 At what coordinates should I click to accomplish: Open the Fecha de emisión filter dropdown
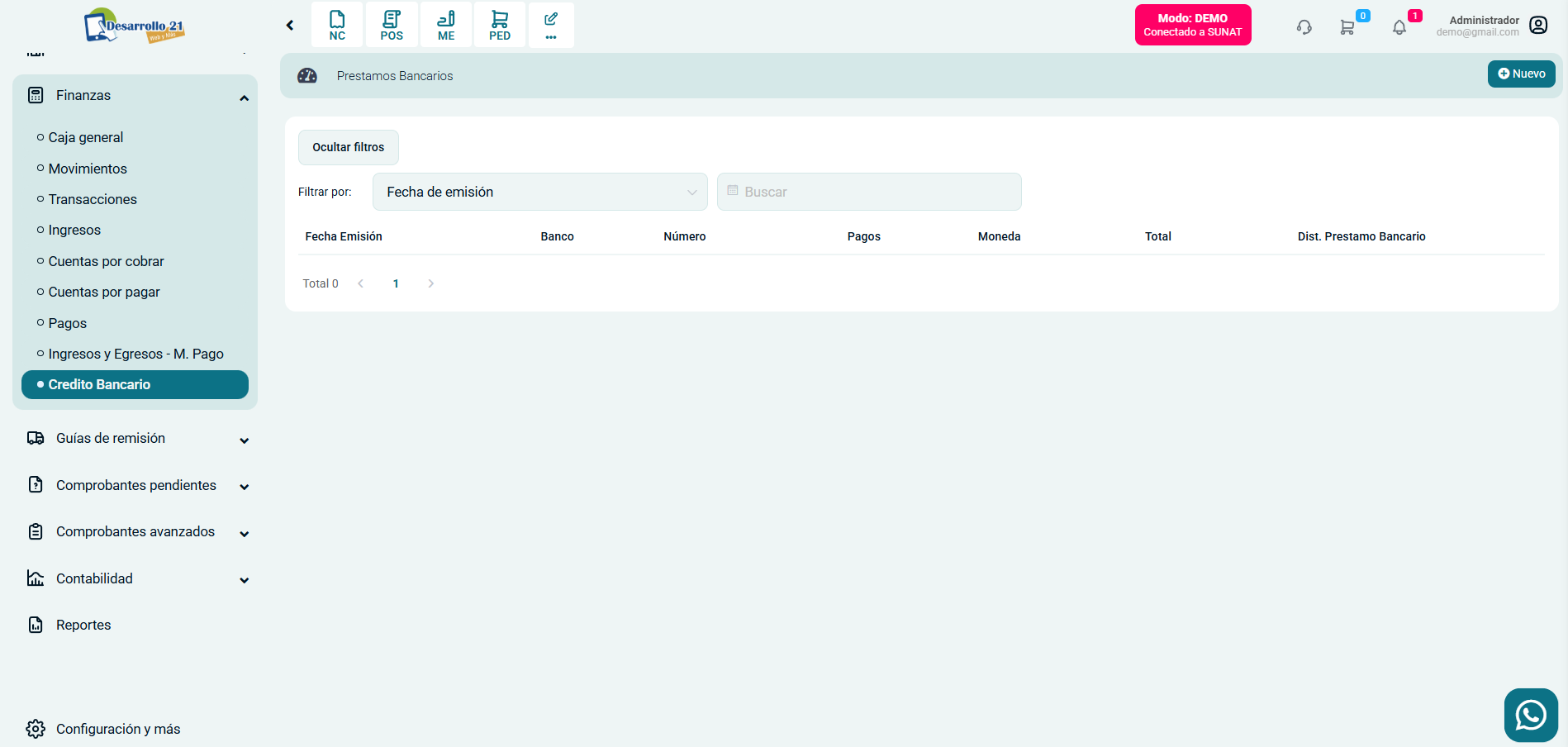[x=540, y=192]
